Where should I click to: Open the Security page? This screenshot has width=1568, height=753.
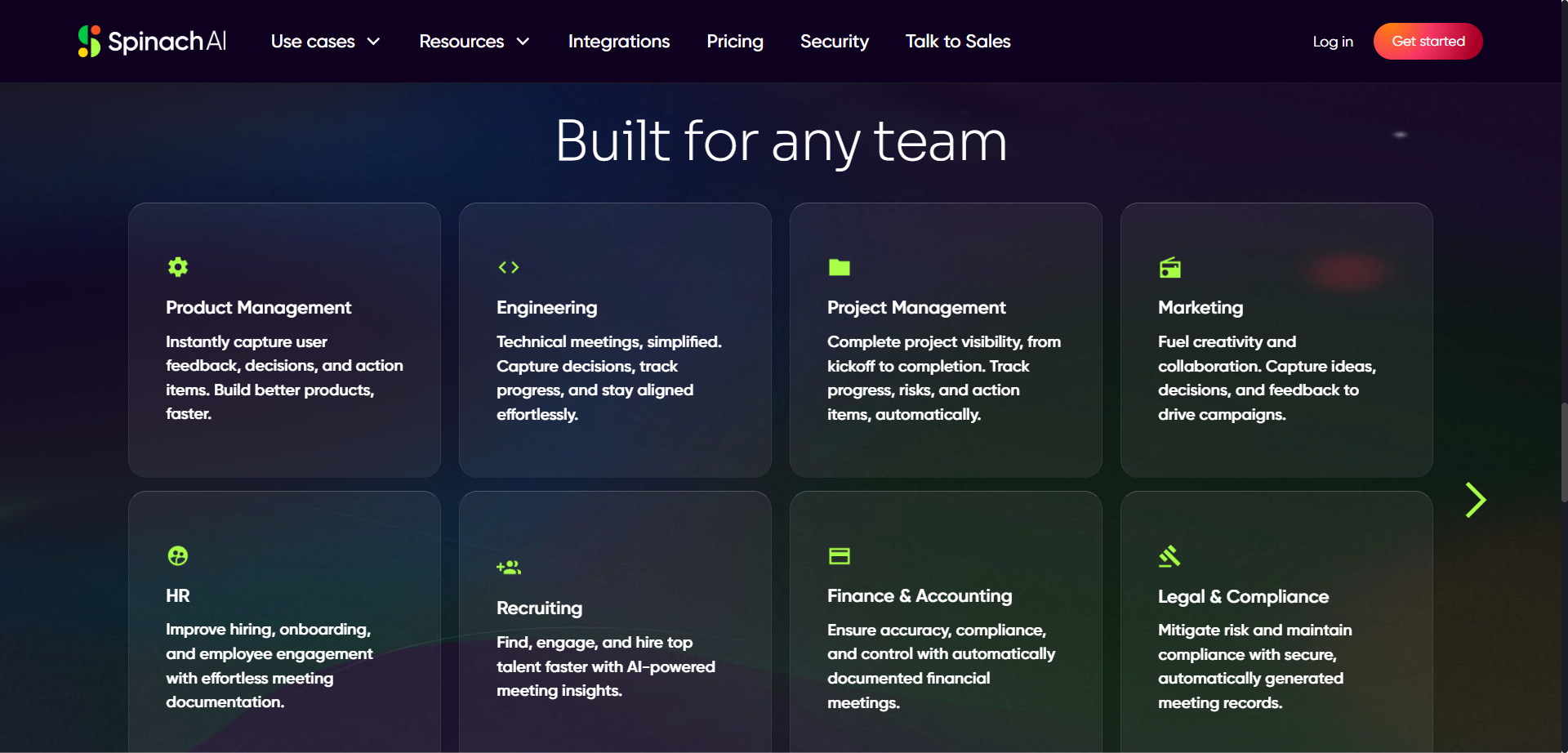(x=834, y=41)
